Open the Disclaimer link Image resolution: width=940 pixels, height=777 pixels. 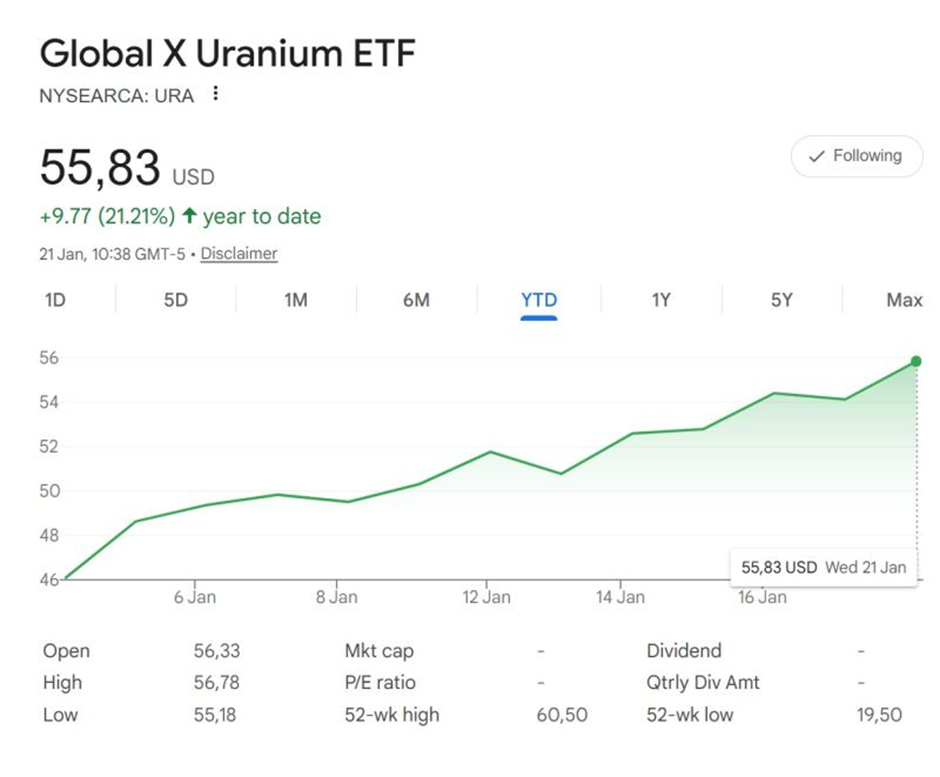click(x=239, y=254)
